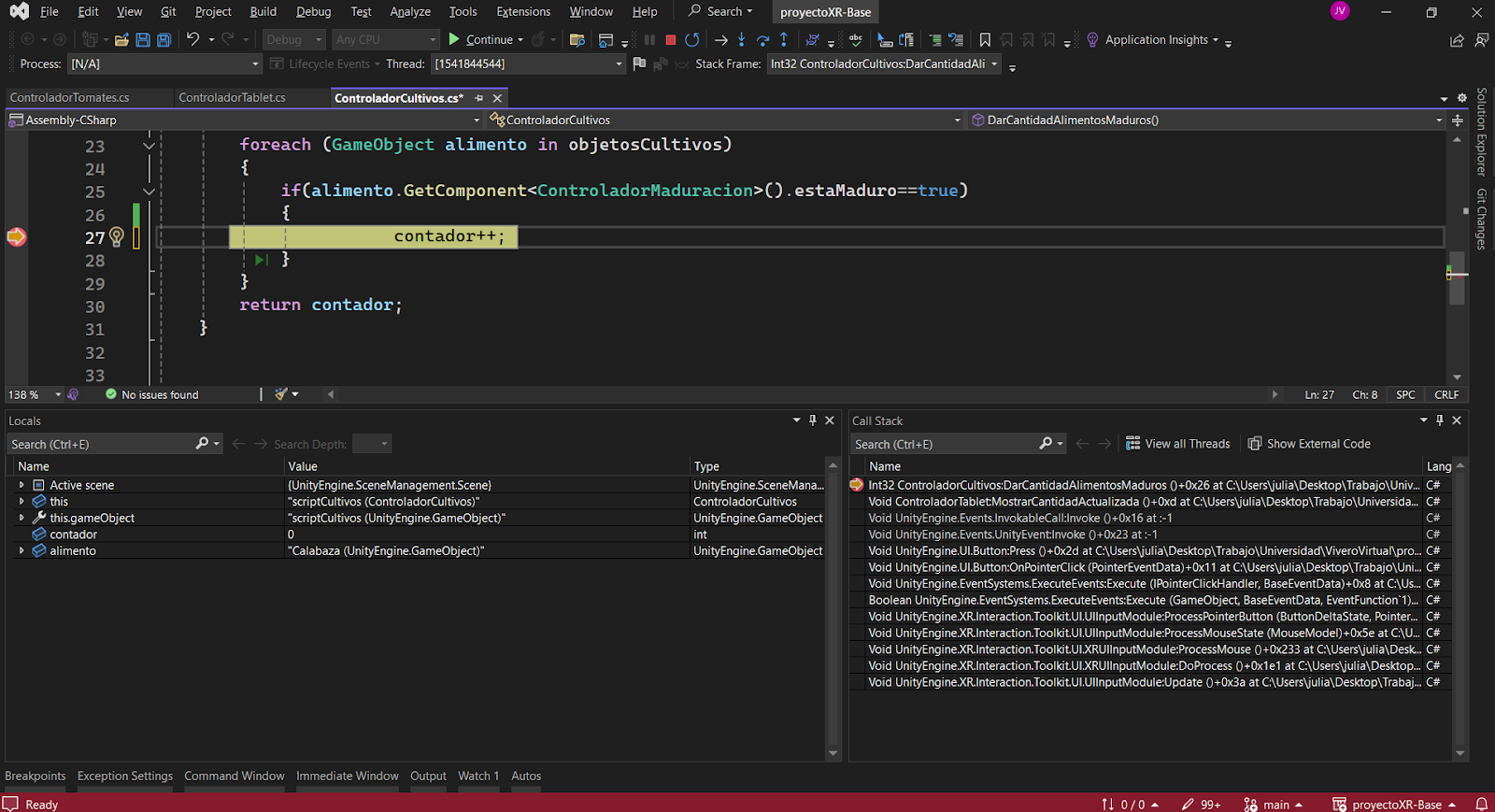Click the editor vertical scrollbar thumb

click(1457, 278)
